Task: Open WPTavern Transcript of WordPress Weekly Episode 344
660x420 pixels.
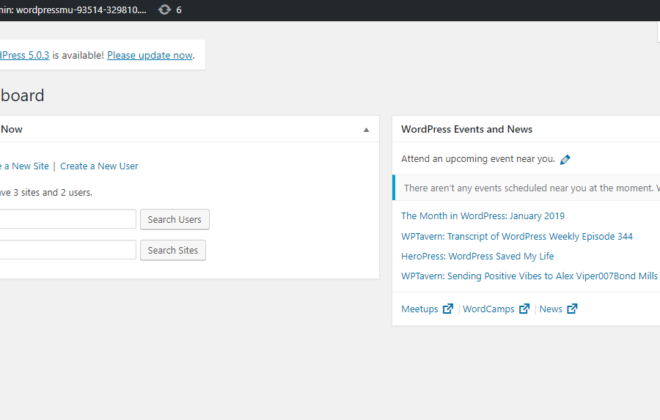Action: [517, 237]
